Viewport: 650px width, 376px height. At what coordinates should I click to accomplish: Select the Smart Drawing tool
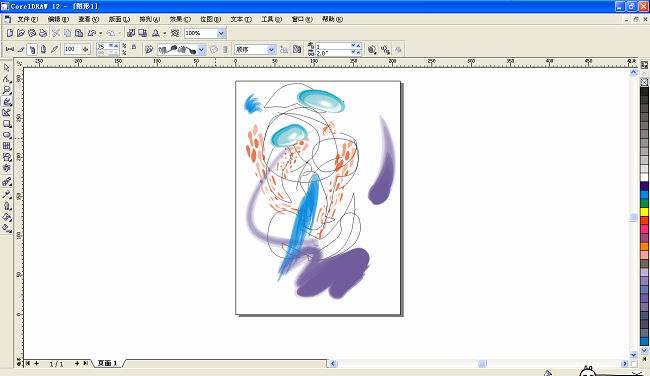[7, 112]
